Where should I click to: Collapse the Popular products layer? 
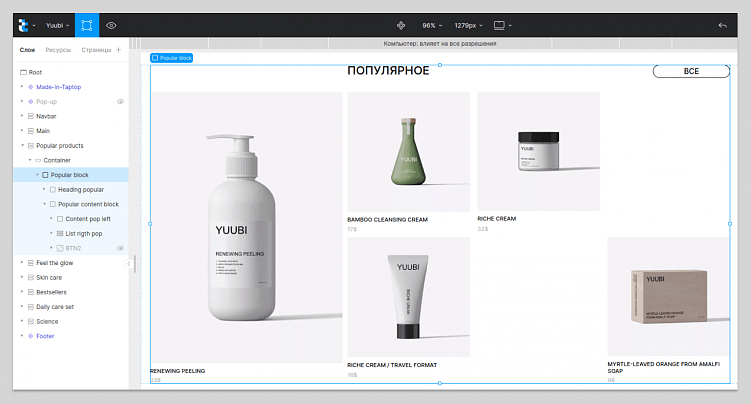pyautogui.click(x=22, y=145)
